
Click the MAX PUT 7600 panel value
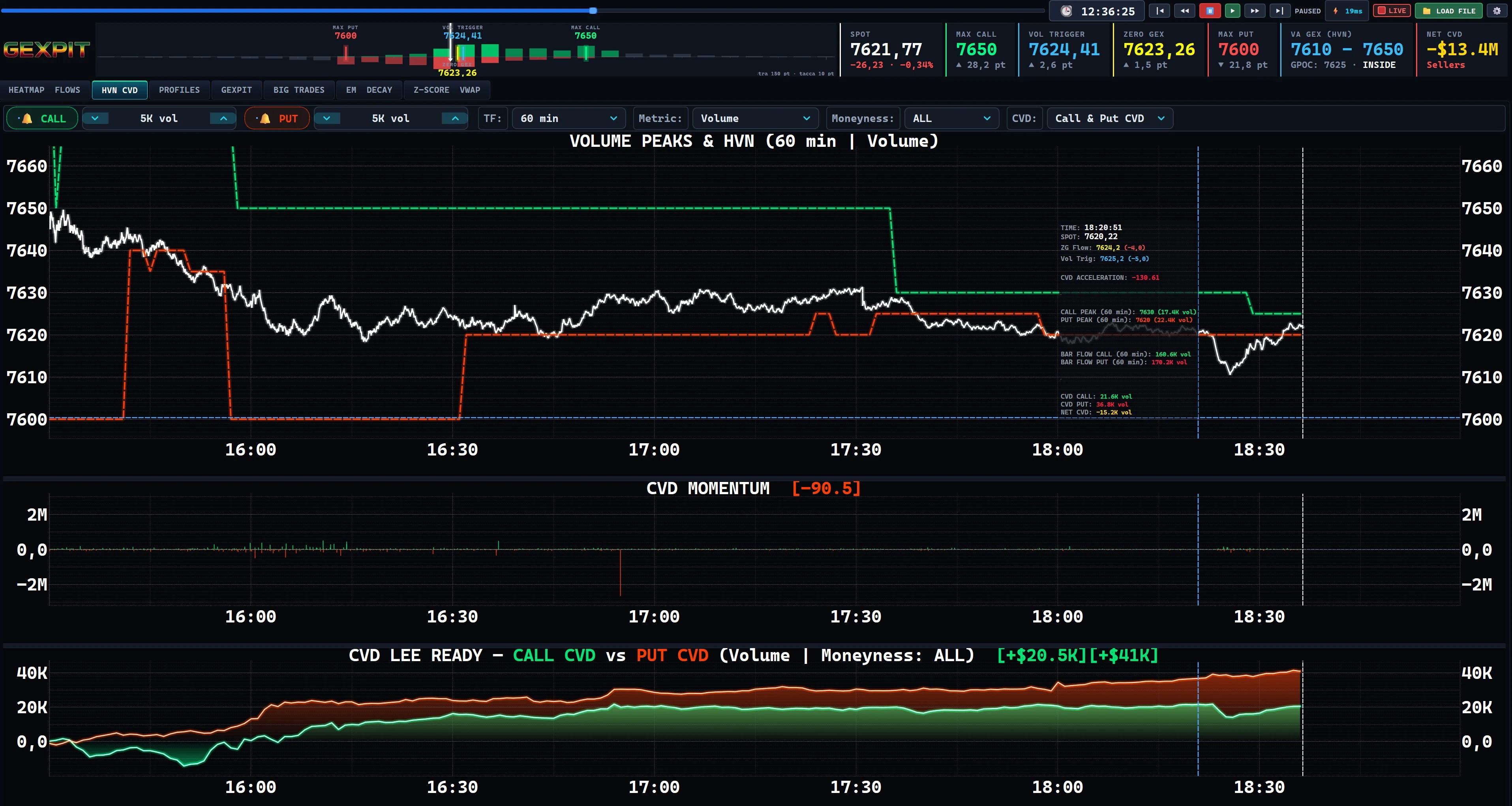pos(1238,49)
